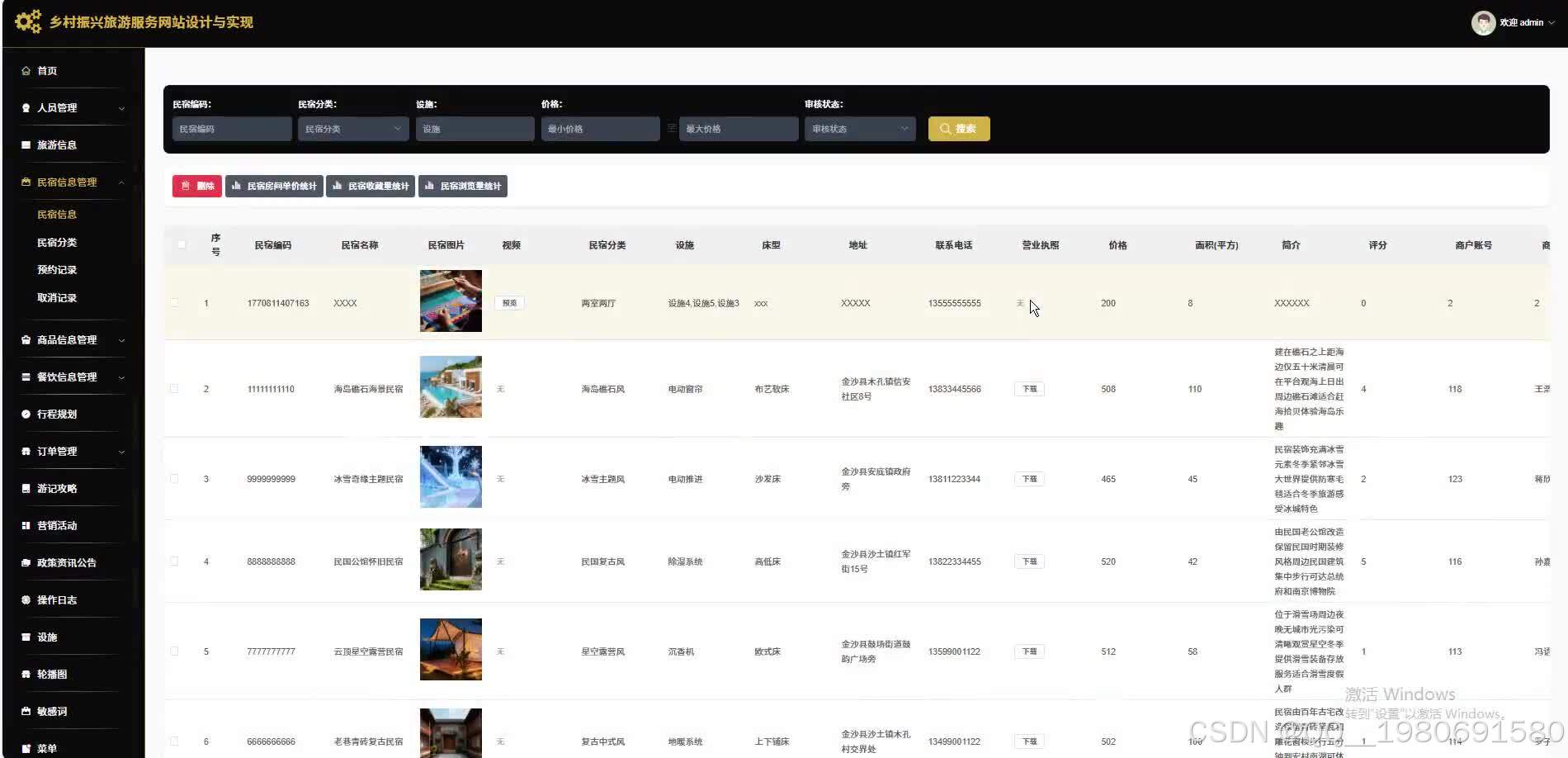Click the icon beside 敏感词
Viewport: 1568px width, 758px height.
26,712
